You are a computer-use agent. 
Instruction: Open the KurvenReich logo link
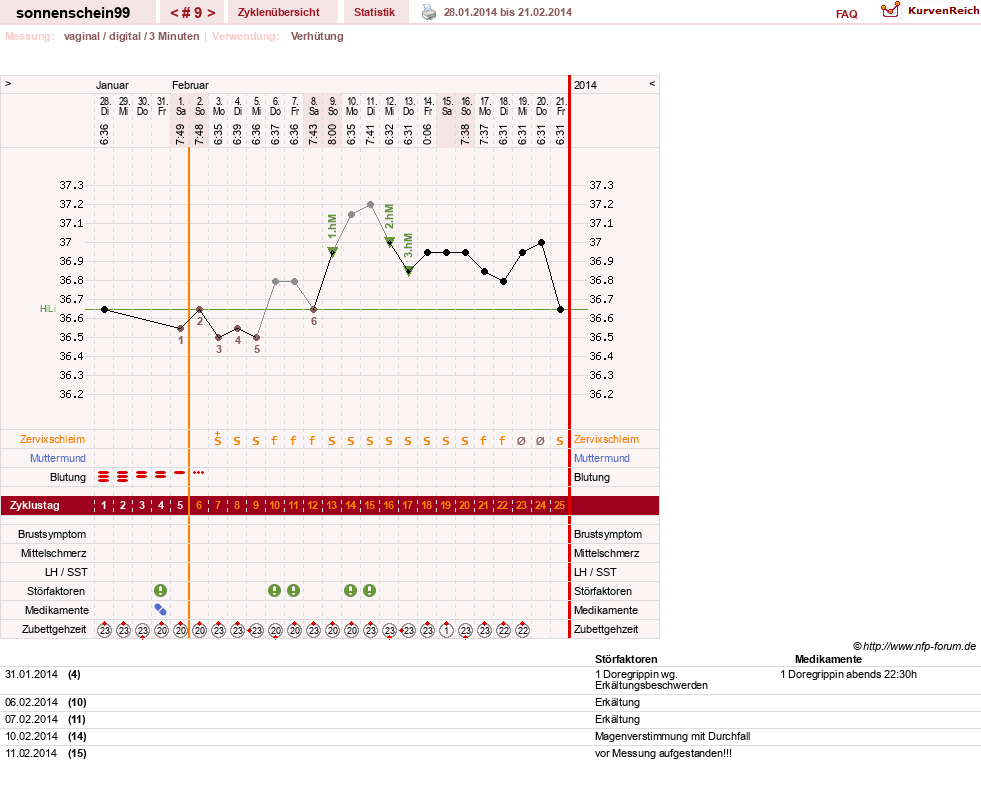(930, 11)
